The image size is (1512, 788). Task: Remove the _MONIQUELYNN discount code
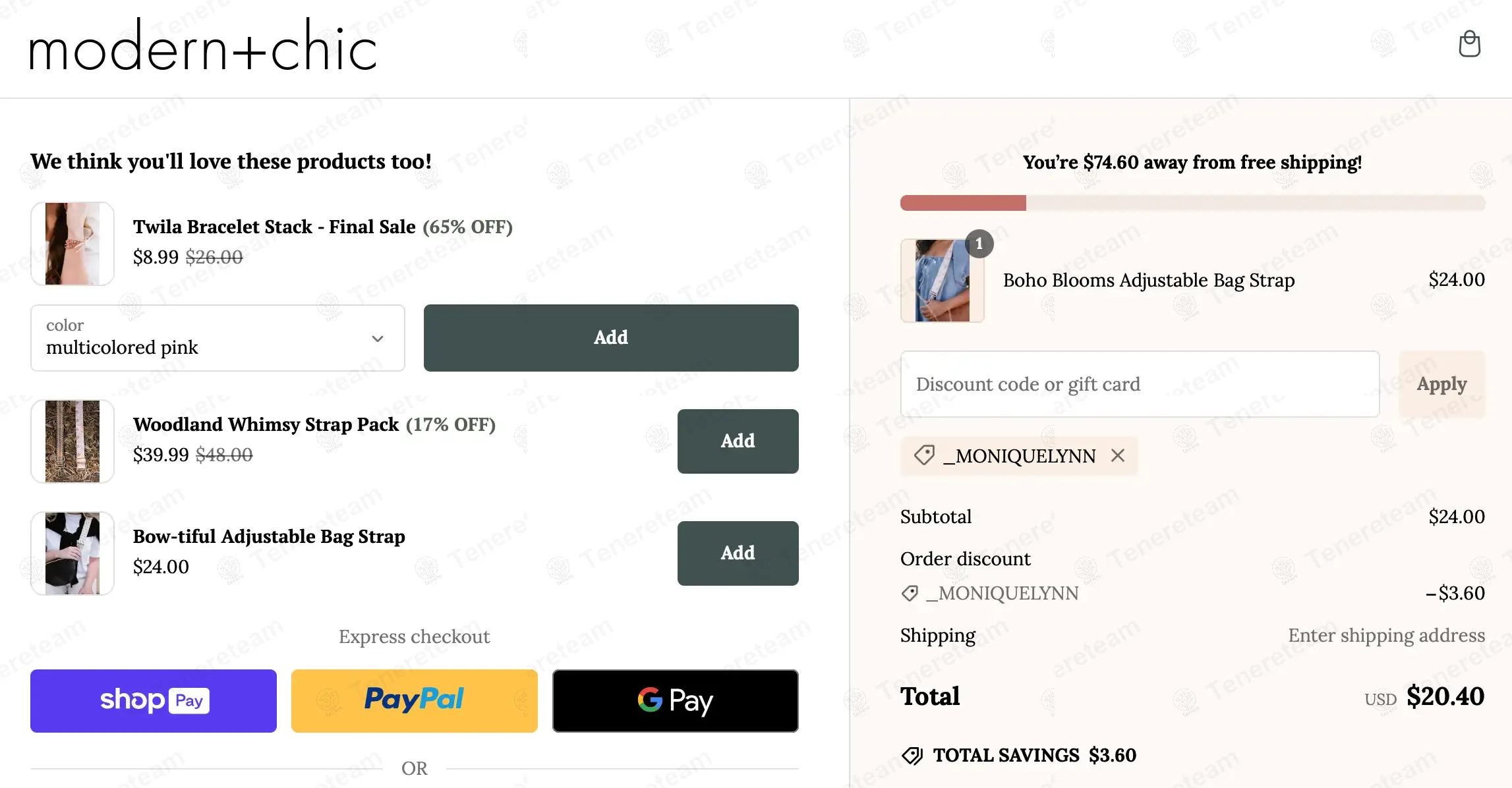[1118, 455]
